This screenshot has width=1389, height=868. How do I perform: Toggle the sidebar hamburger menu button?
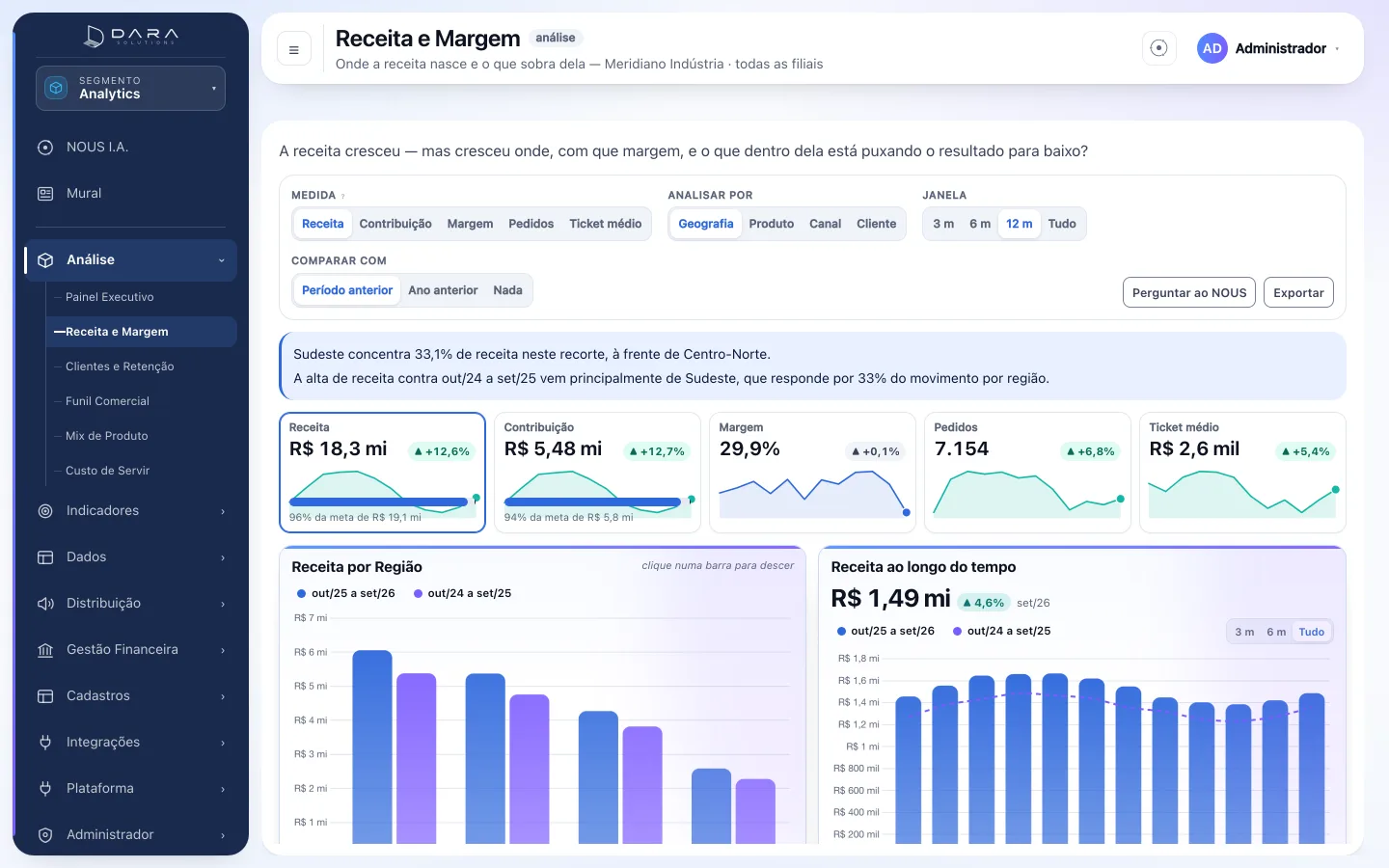[x=294, y=49]
